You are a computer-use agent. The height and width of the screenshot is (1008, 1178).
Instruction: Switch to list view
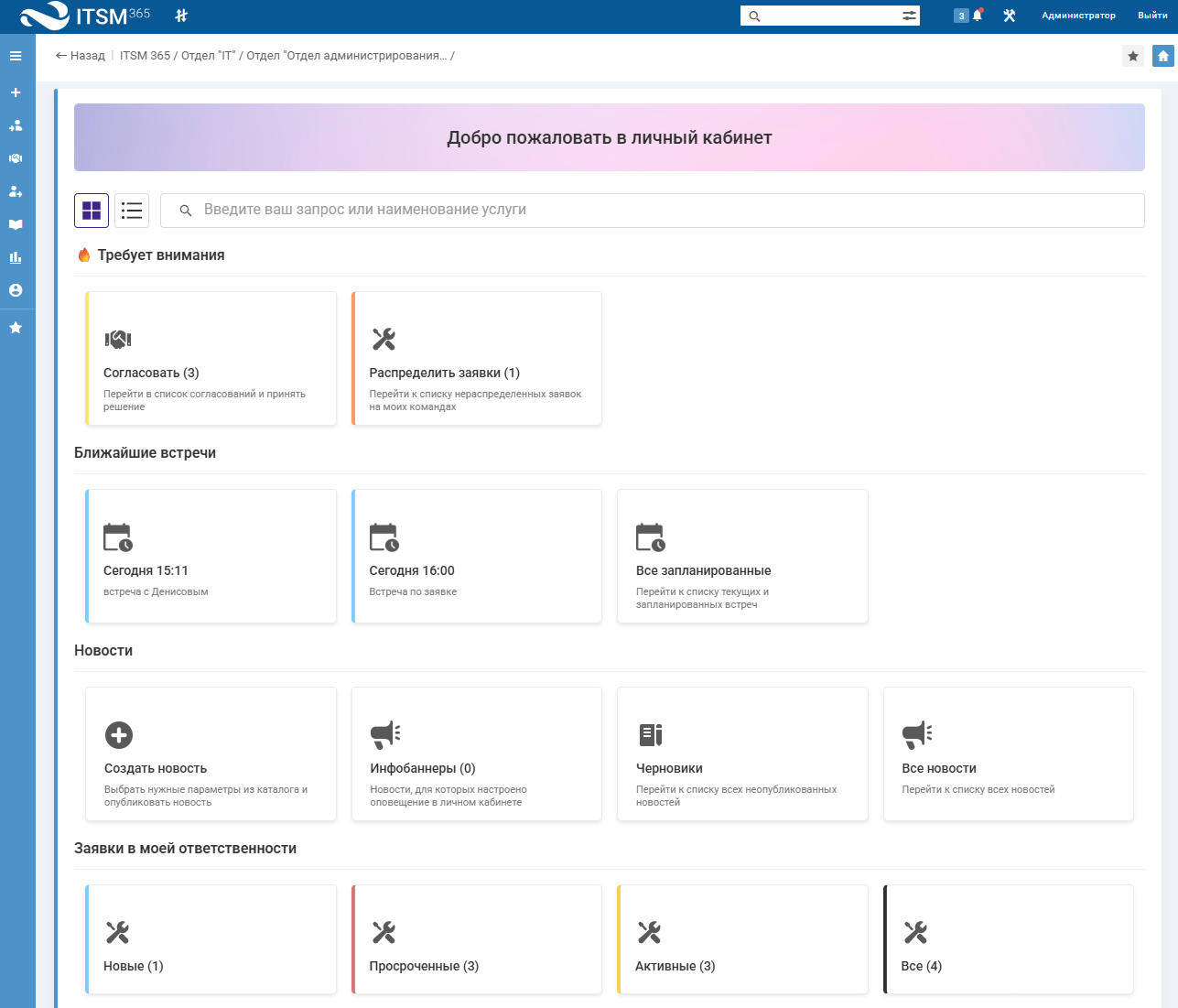(x=132, y=211)
